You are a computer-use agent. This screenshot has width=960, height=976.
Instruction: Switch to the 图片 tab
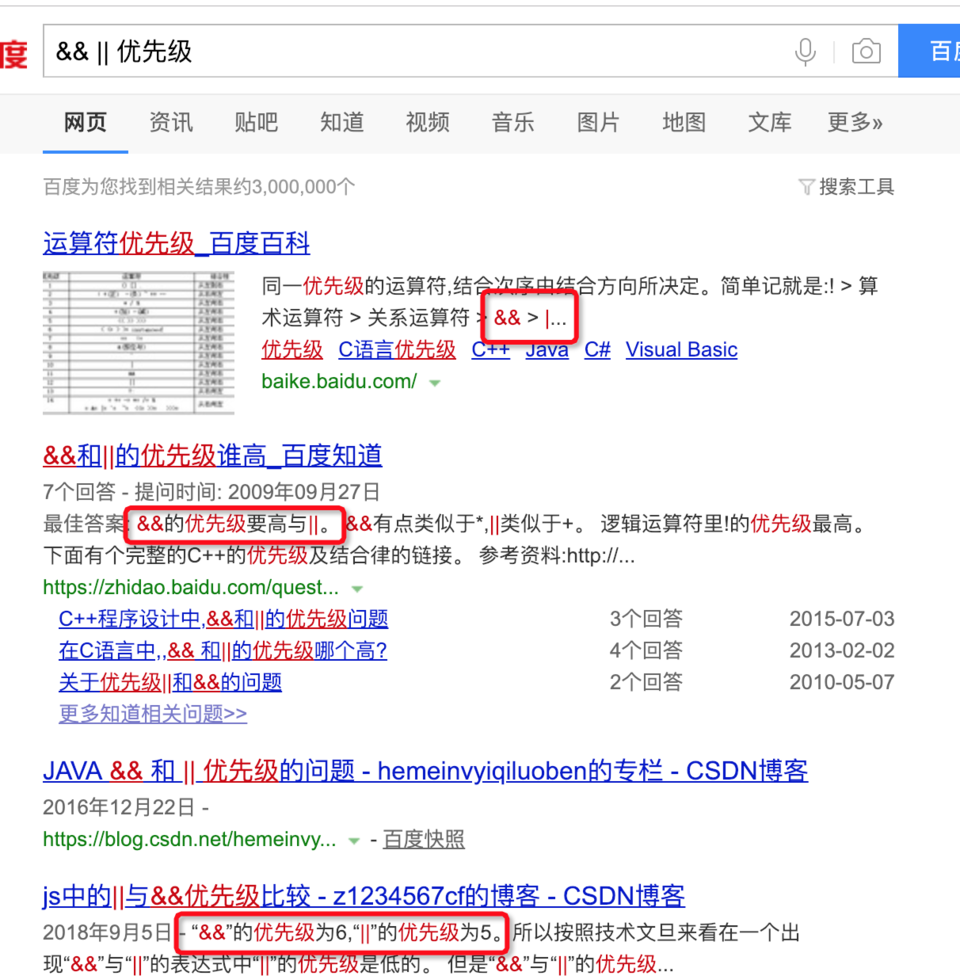click(598, 123)
